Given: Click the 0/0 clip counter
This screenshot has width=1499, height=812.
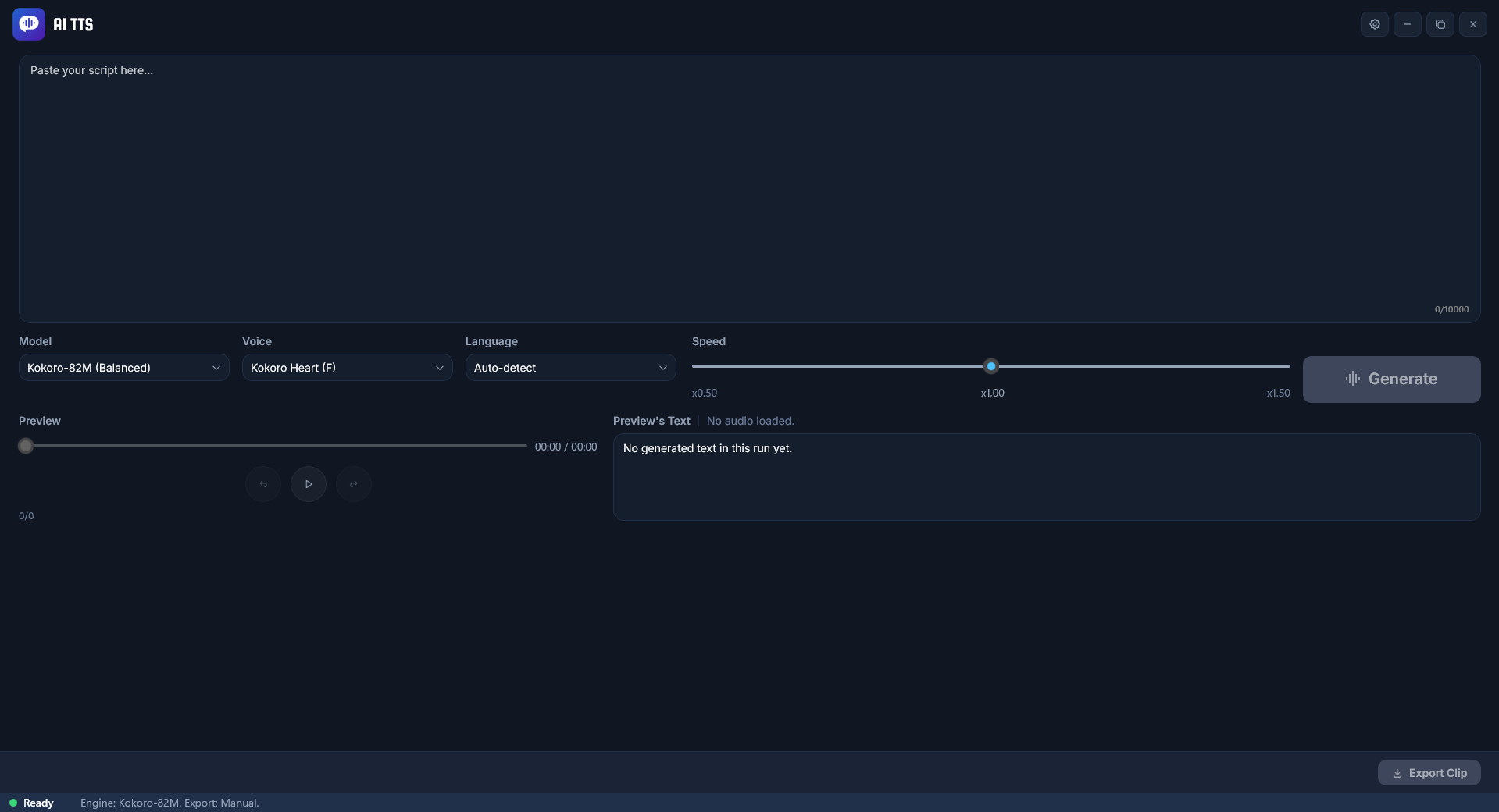Looking at the screenshot, I should click(27, 516).
